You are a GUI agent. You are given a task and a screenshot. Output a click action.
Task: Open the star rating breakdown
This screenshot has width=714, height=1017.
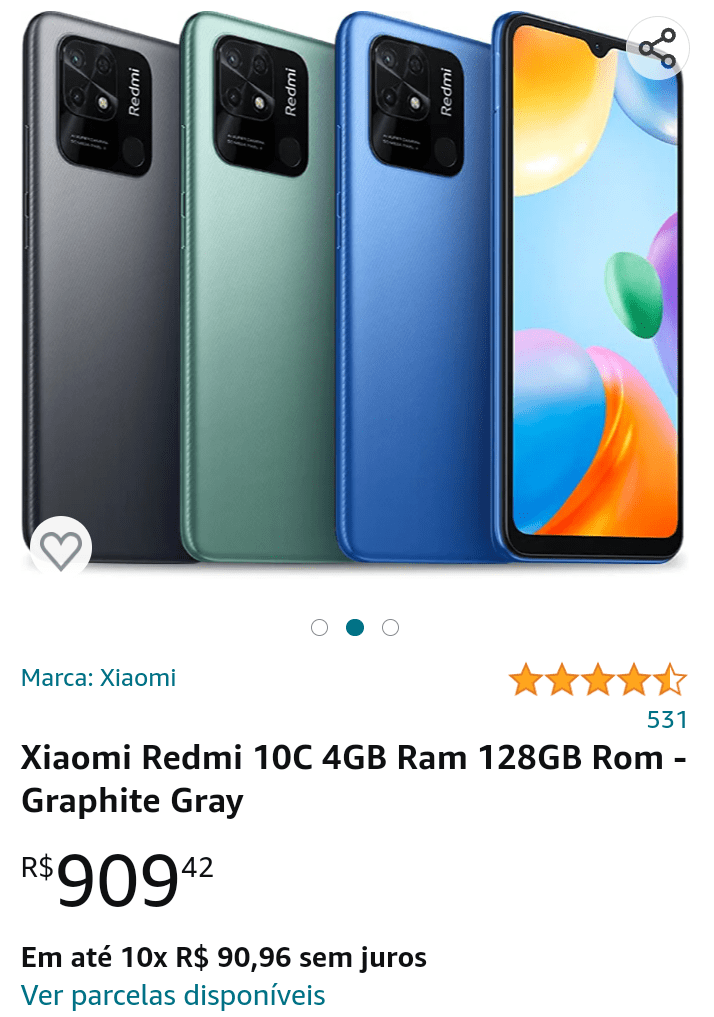tap(597, 680)
